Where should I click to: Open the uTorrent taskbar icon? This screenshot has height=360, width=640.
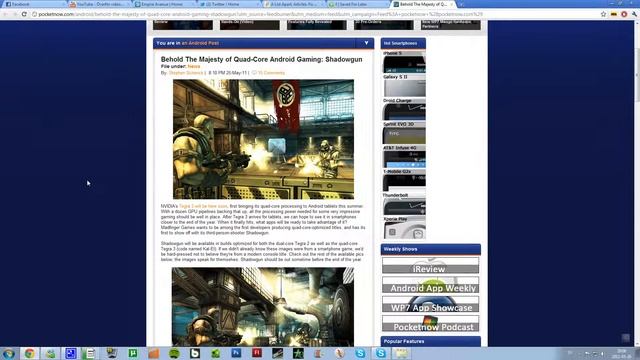(x=133, y=353)
